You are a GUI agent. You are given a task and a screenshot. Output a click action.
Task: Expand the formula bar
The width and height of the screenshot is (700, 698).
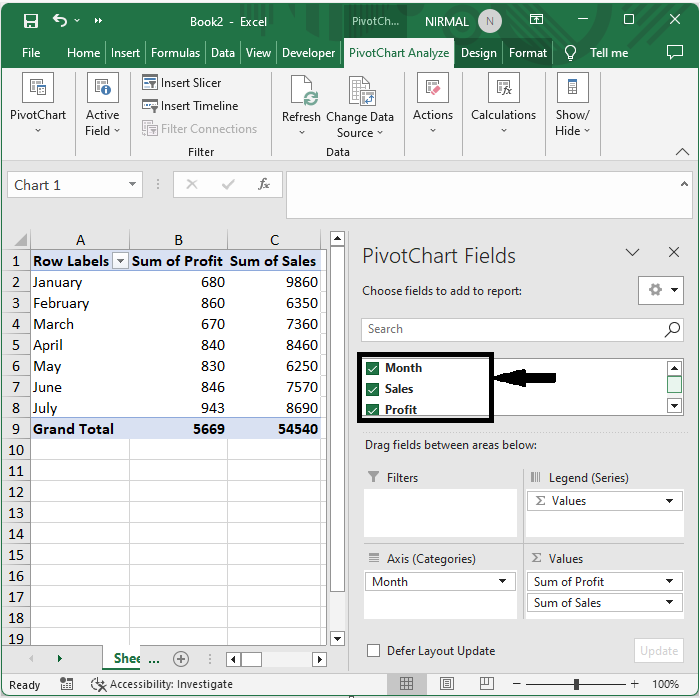(x=684, y=183)
